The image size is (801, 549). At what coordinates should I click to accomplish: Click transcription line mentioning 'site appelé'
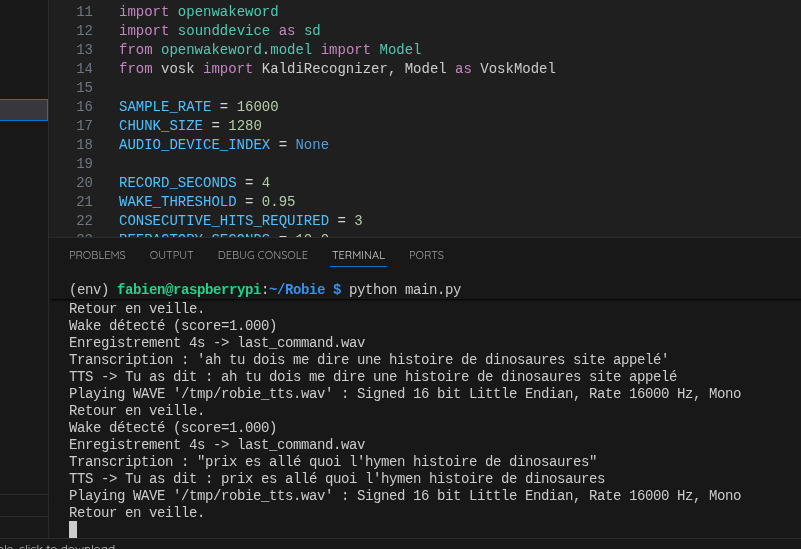tap(368, 360)
